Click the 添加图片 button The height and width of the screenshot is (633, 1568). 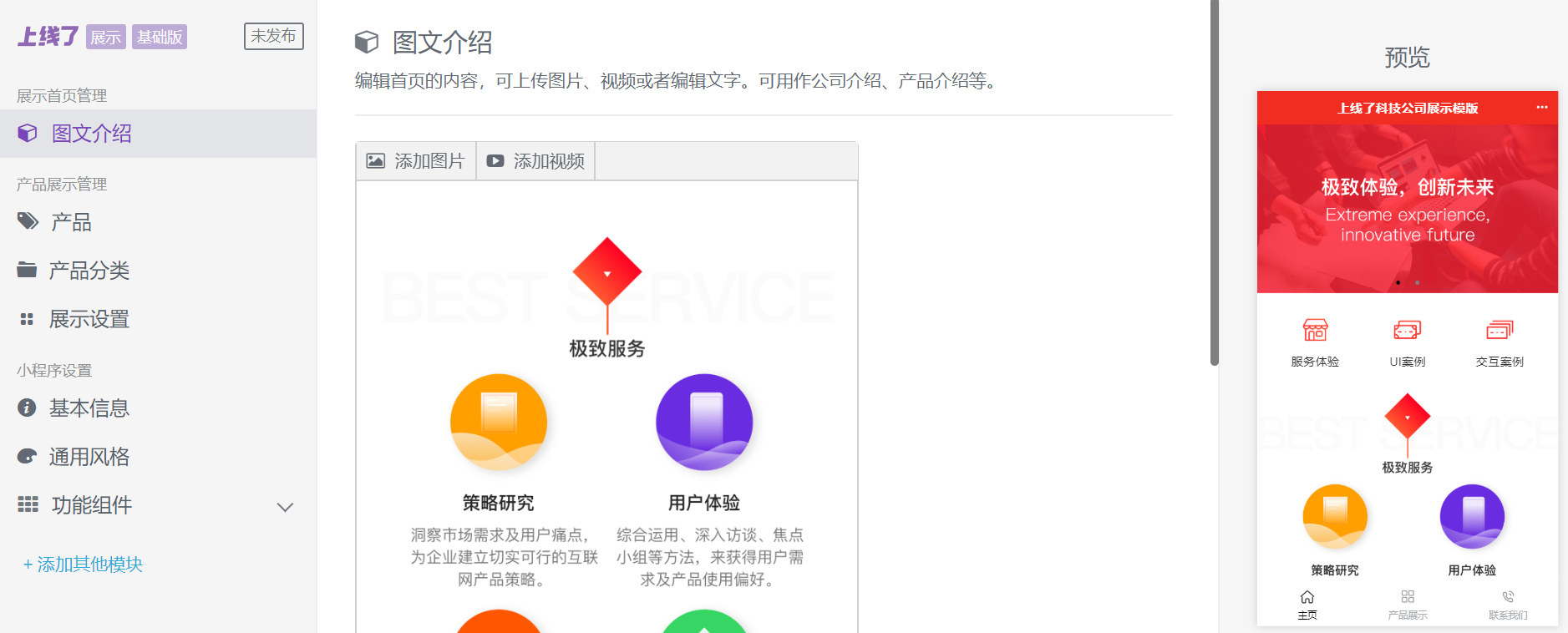point(416,161)
